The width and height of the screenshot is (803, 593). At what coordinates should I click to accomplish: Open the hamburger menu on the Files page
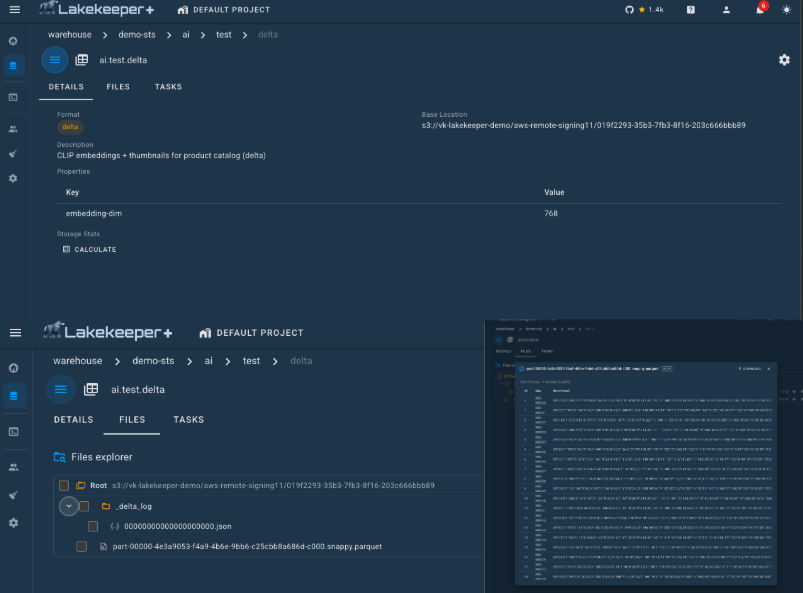pos(15,333)
